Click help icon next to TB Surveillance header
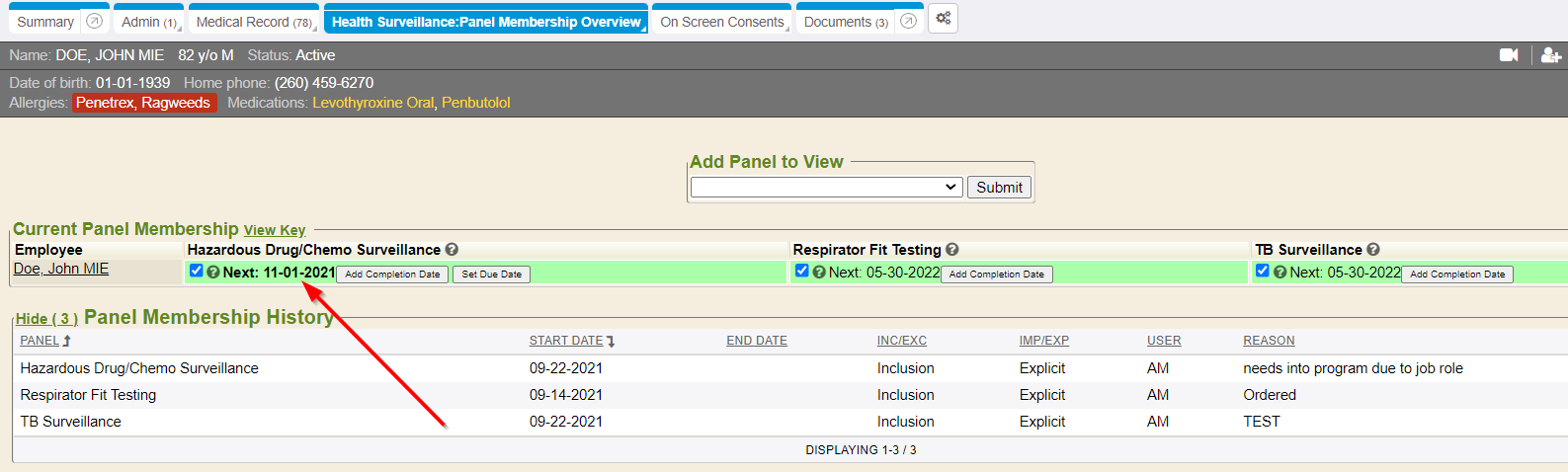Image resolution: width=1568 pixels, height=472 pixels. 1373,250
